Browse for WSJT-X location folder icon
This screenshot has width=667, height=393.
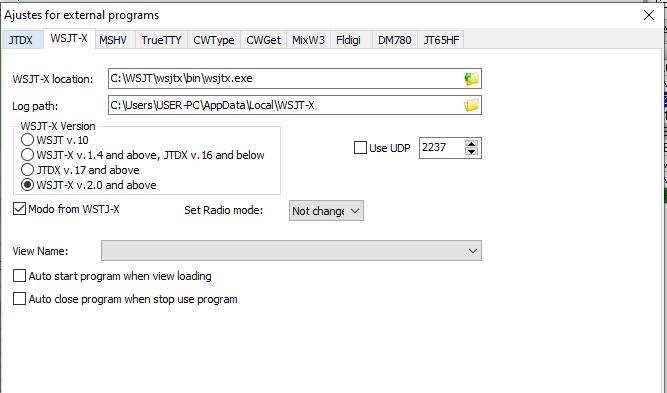pos(471,79)
